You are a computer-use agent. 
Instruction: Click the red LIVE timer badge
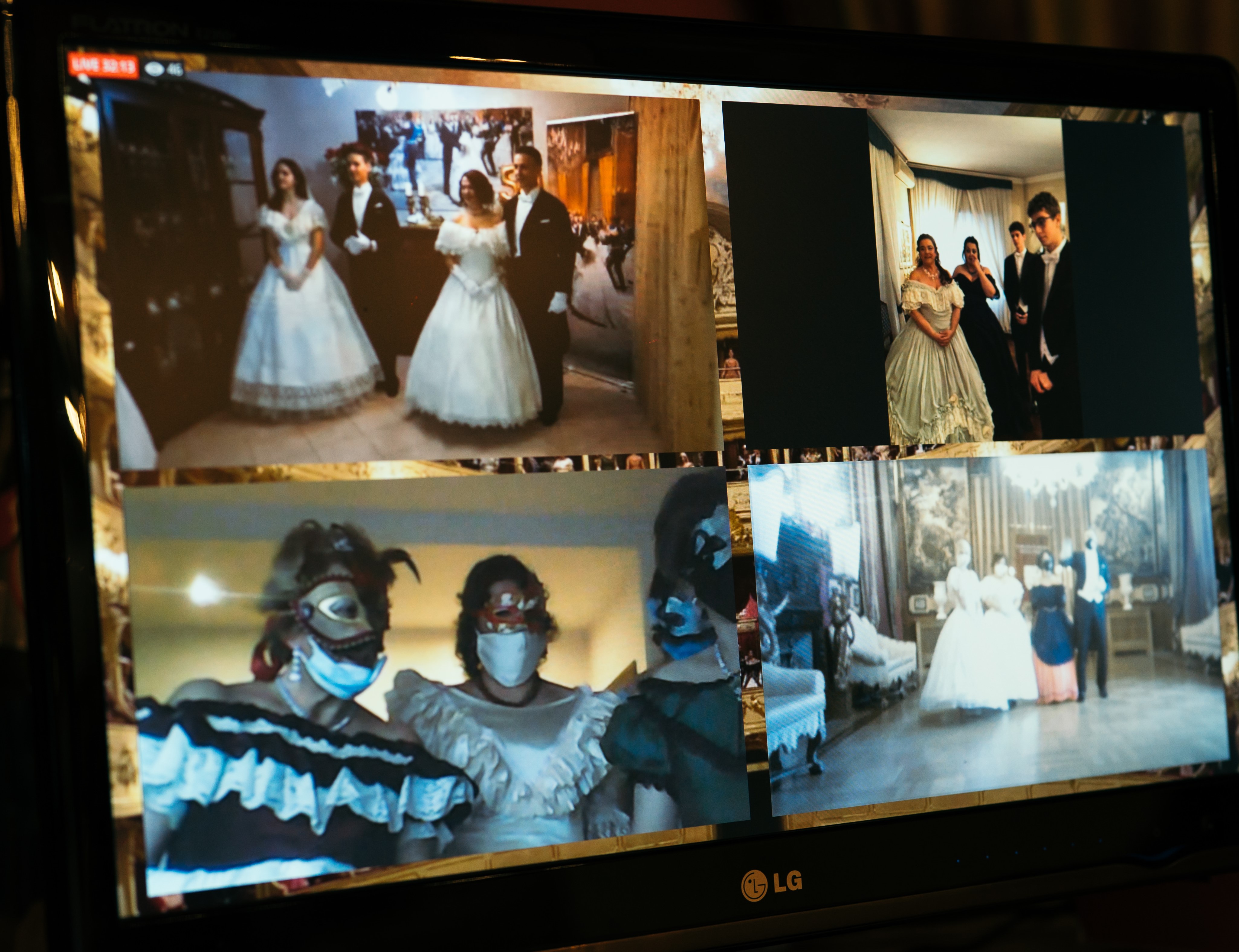[x=102, y=65]
